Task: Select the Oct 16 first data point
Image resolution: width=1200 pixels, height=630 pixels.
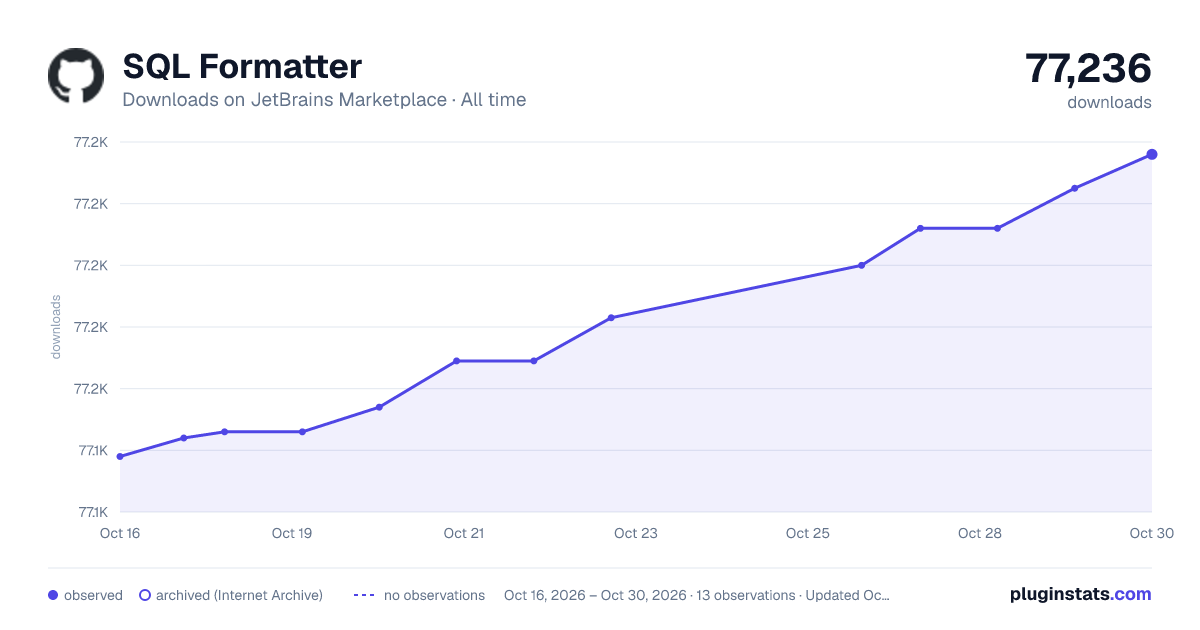Action: tap(120, 457)
